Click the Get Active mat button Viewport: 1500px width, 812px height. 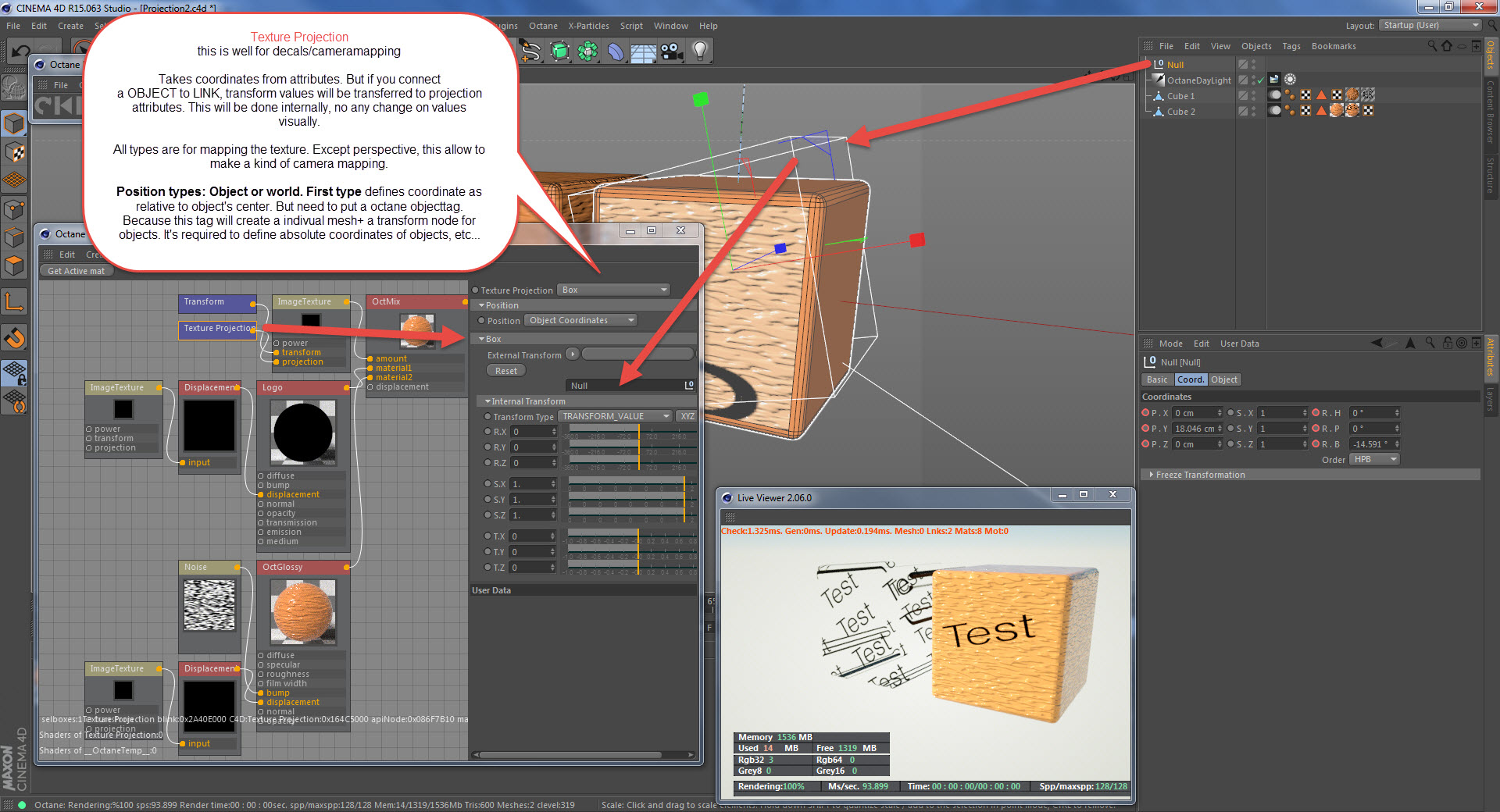pos(76,271)
